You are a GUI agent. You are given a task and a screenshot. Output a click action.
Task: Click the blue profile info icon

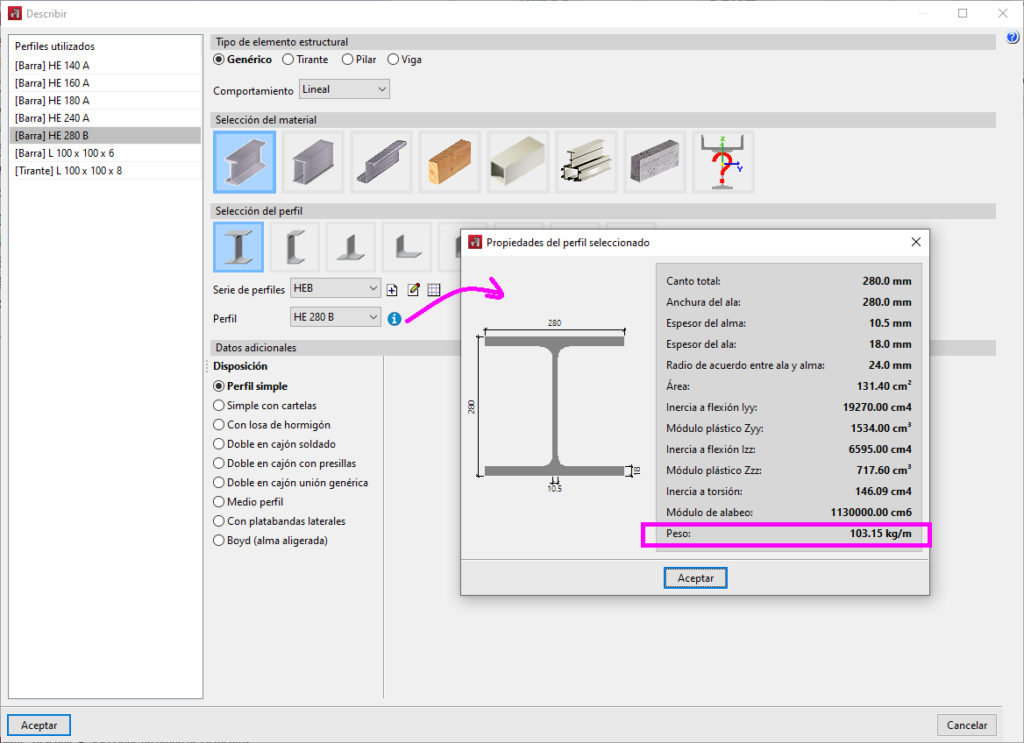pyautogui.click(x=394, y=319)
